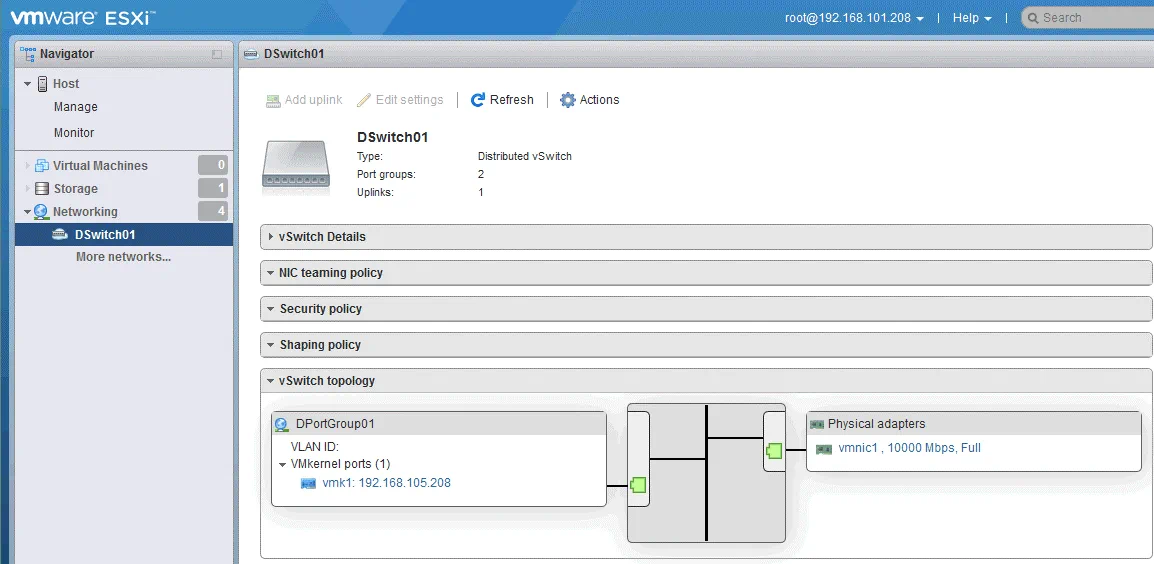Click the large DSwitch01 switch image
The height and width of the screenshot is (564, 1154).
point(296,164)
